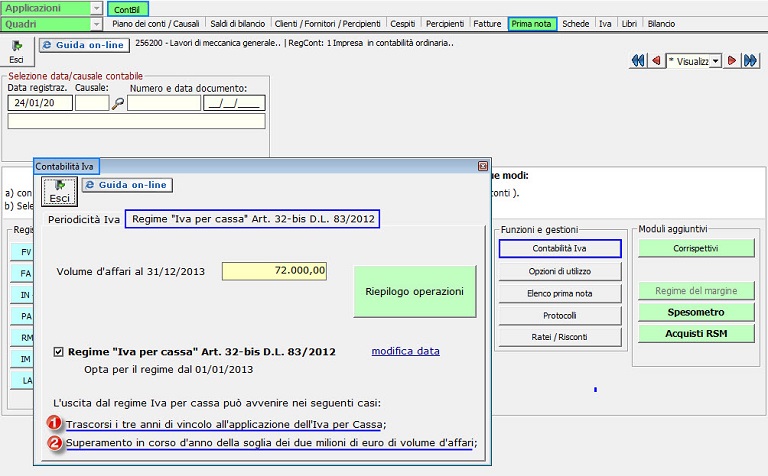Click the Corrispettivi module button
768x476 pixels.
point(696,248)
